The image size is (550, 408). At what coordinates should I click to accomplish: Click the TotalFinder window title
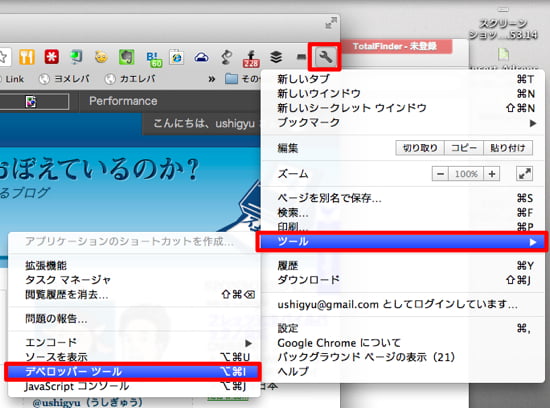[395, 46]
